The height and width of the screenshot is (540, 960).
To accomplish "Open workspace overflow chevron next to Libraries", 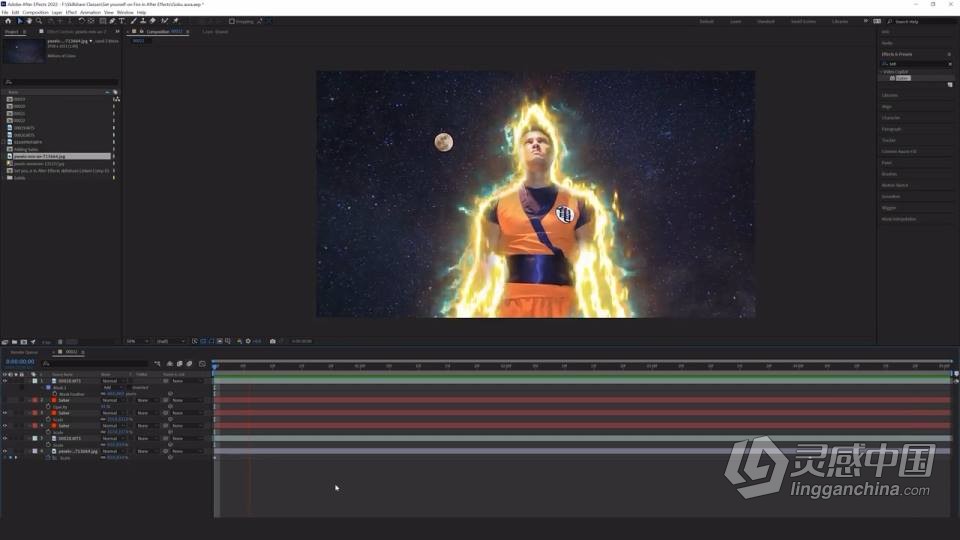I will (x=866, y=21).
